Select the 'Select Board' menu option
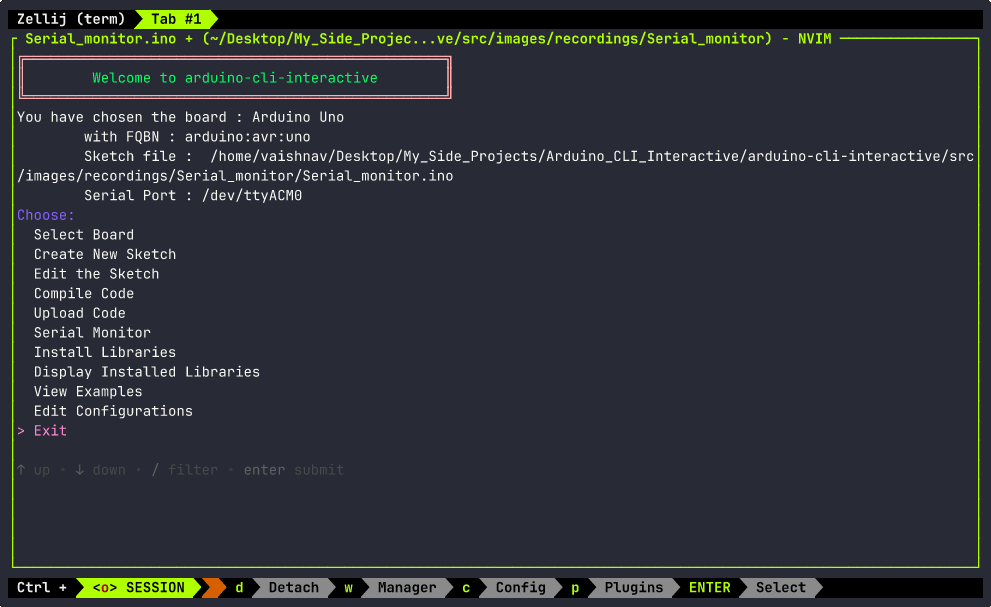The image size is (991, 607). click(x=84, y=235)
